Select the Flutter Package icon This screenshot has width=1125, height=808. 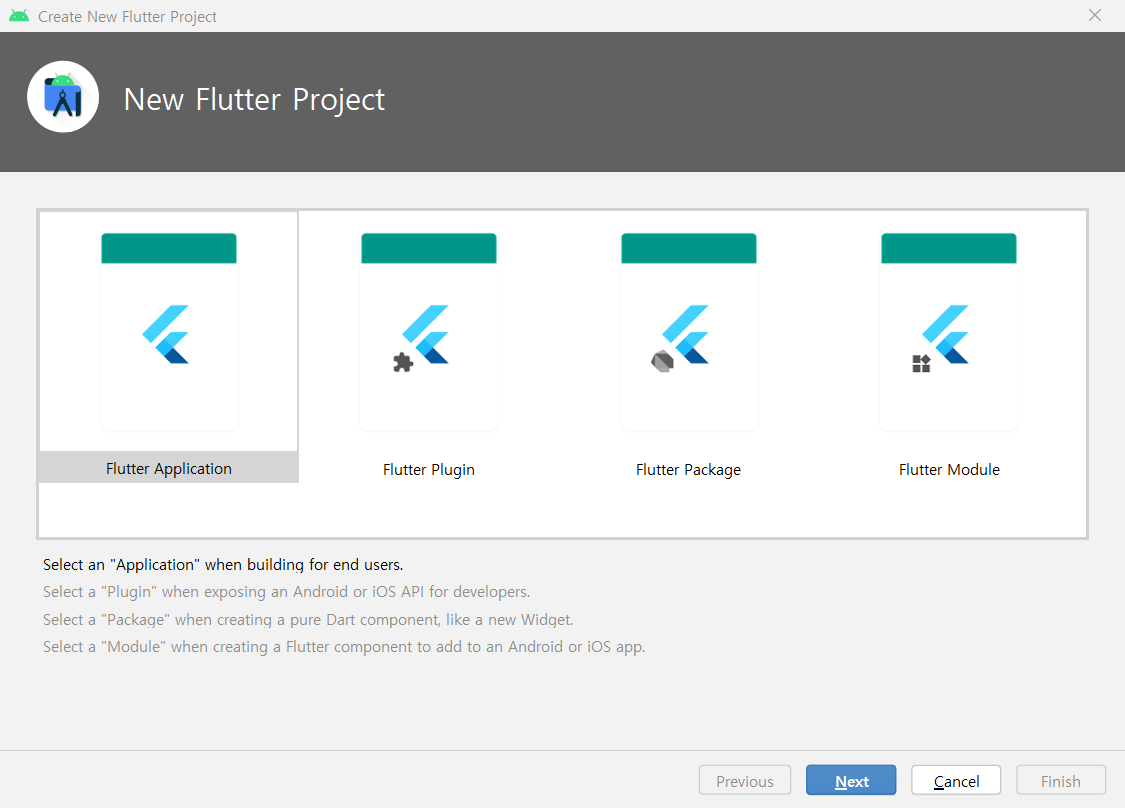(x=688, y=332)
